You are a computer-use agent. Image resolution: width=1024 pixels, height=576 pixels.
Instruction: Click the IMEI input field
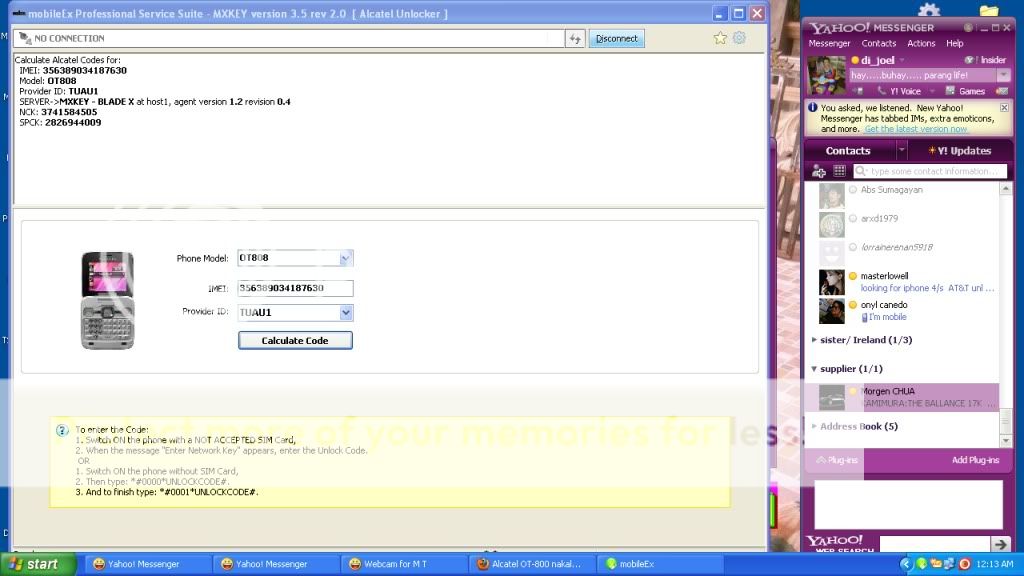pyautogui.click(x=295, y=288)
